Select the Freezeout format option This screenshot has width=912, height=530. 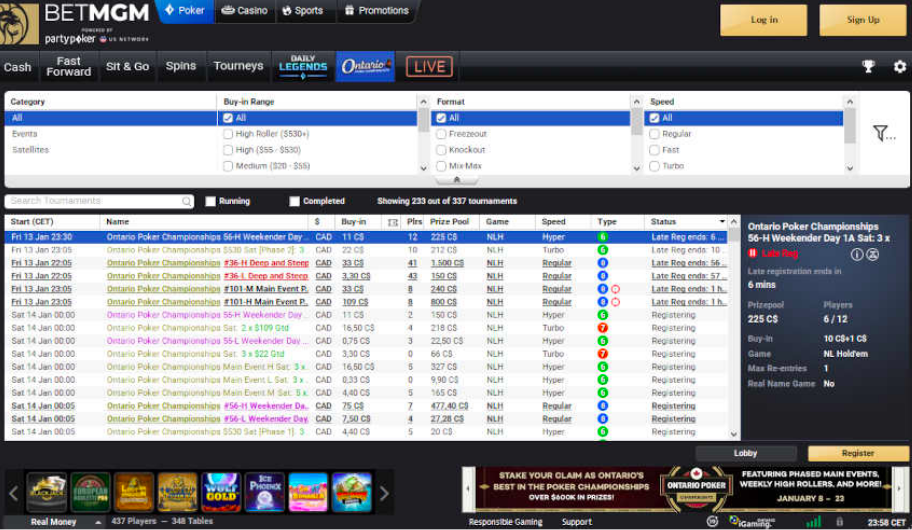pyautogui.click(x=441, y=134)
